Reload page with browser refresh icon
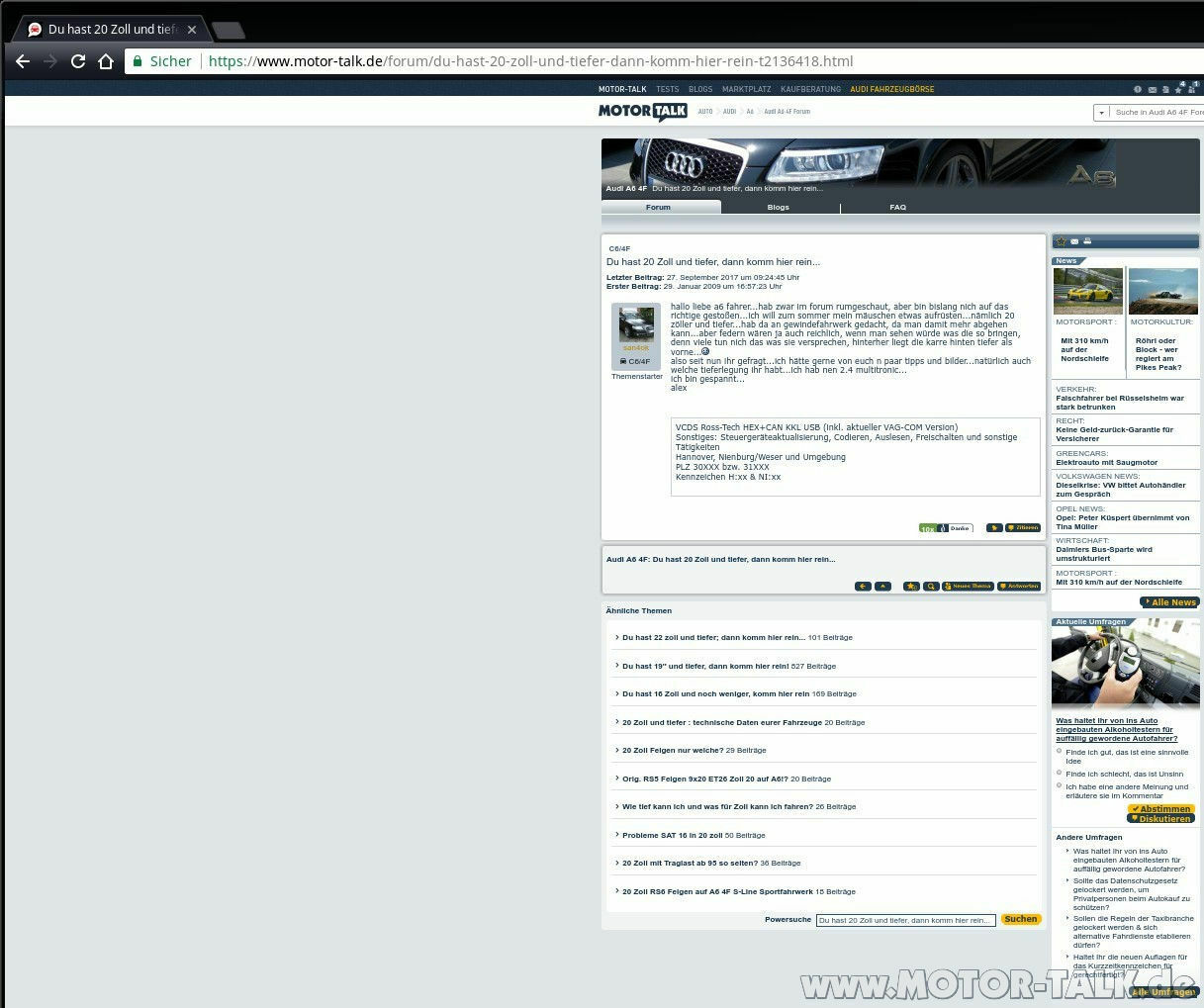The height and width of the screenshot is (1008, 1204). [77, 61]
